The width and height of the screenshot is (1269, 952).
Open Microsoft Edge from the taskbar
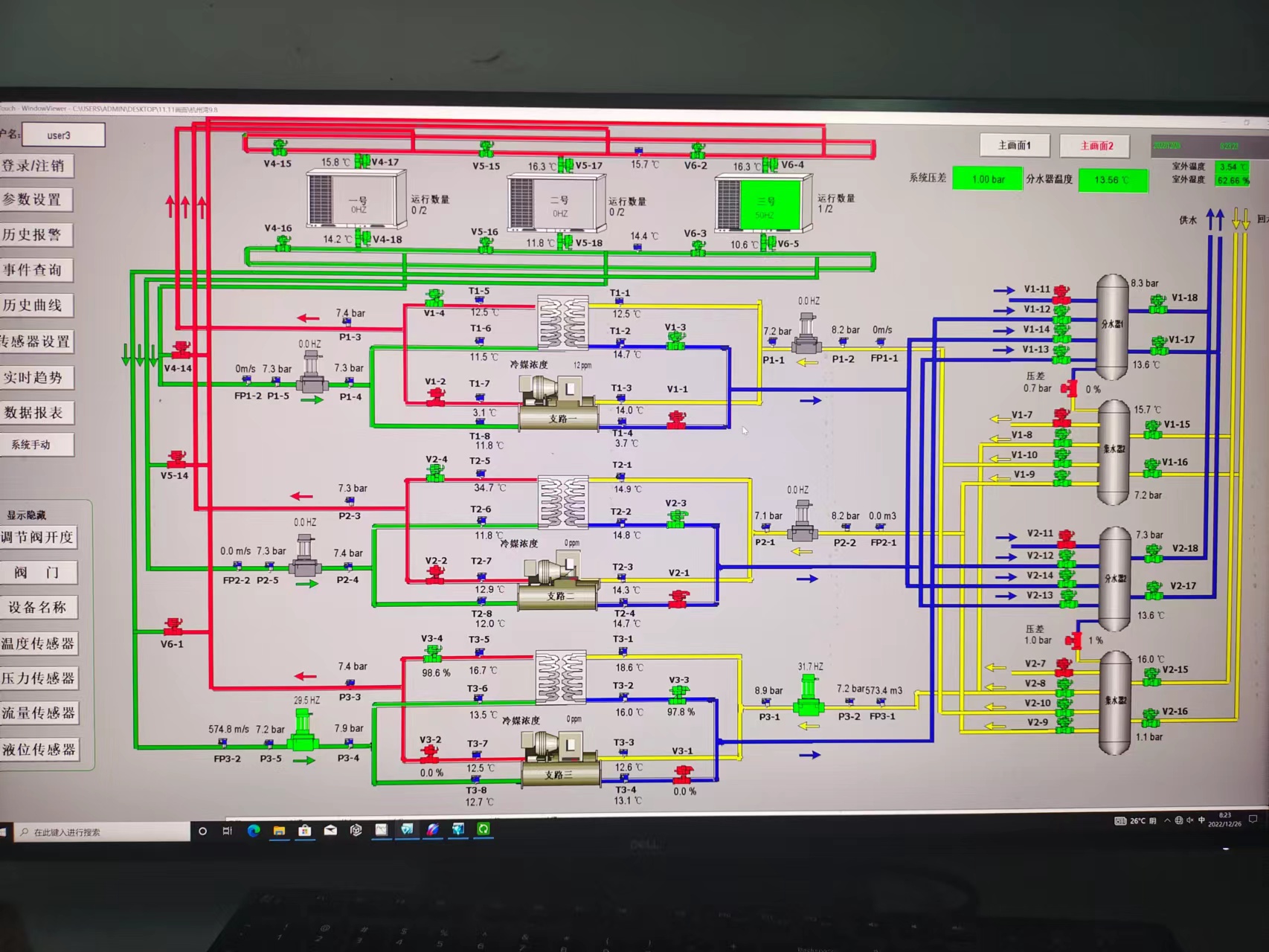point(254,831)
